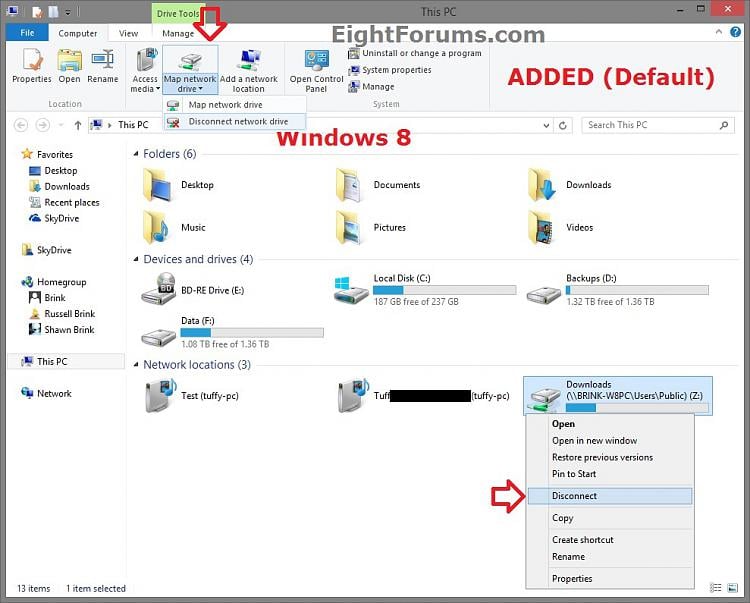Select Network in the navigation pane
Viewport: 750px width, 603px height.
point(46,394)
